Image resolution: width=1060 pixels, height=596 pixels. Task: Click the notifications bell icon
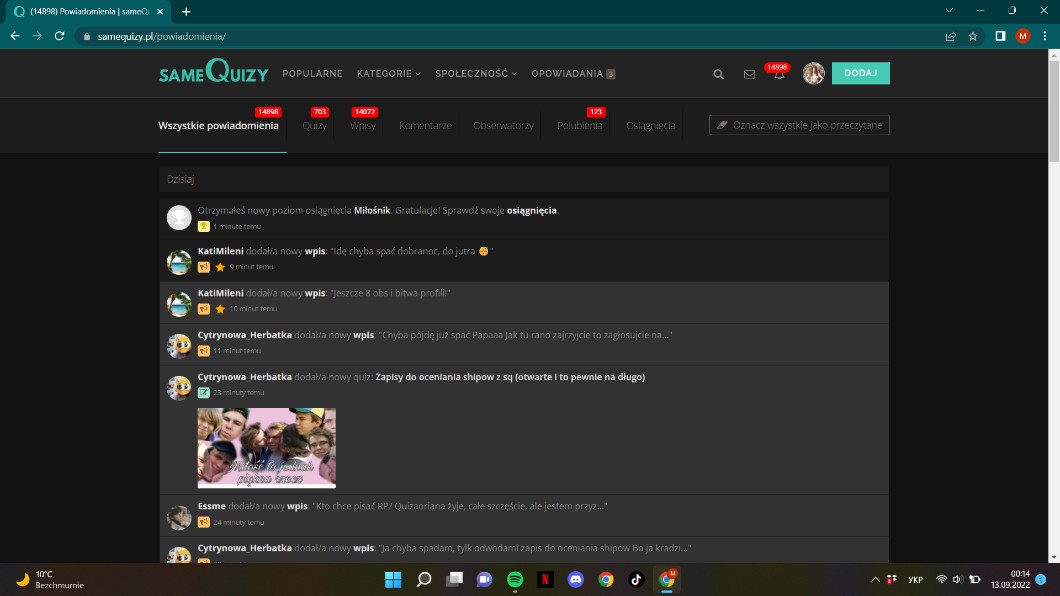[779, 75]
